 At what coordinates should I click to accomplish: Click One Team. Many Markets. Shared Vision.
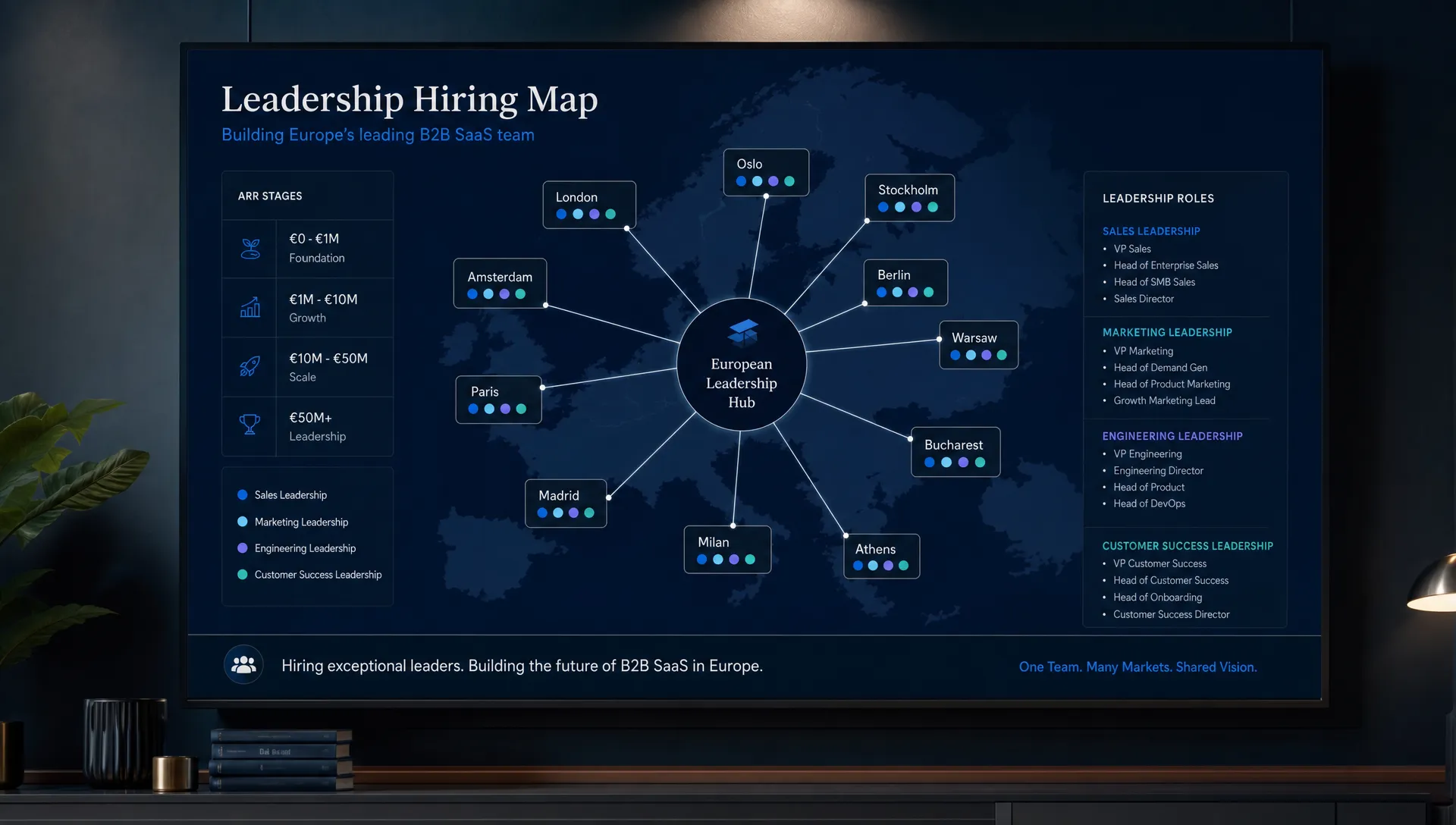pos(1137,667)
